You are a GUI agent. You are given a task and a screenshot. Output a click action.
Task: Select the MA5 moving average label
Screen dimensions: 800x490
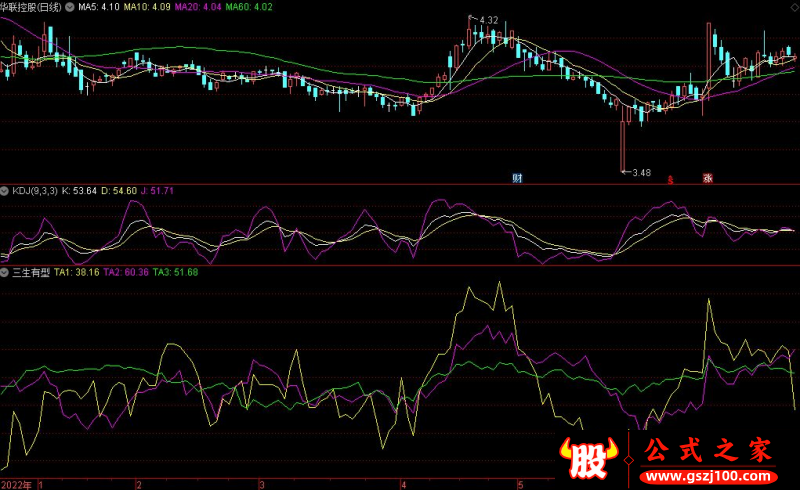coord(99,7)
